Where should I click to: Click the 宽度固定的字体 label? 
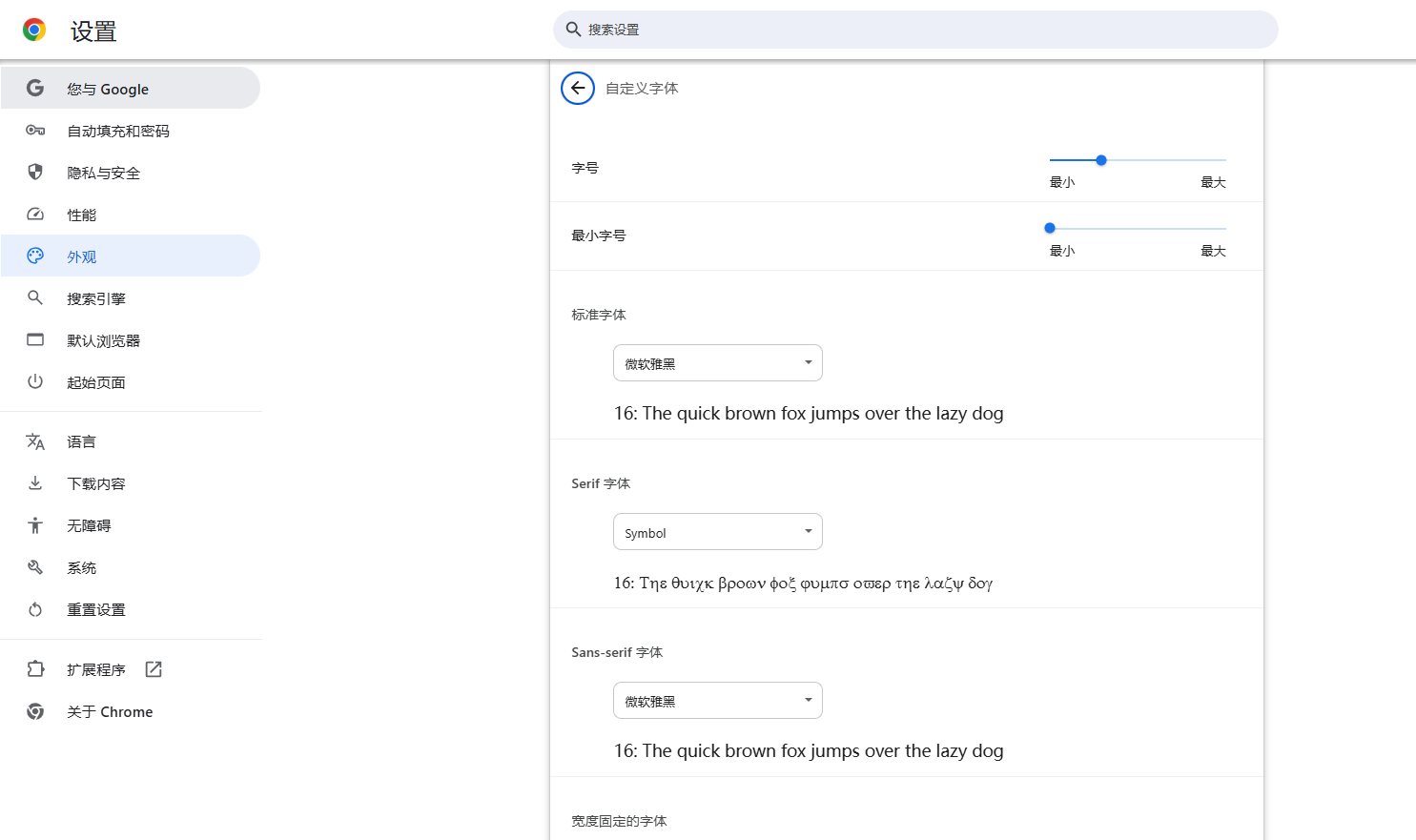click(x=619, y=821)
